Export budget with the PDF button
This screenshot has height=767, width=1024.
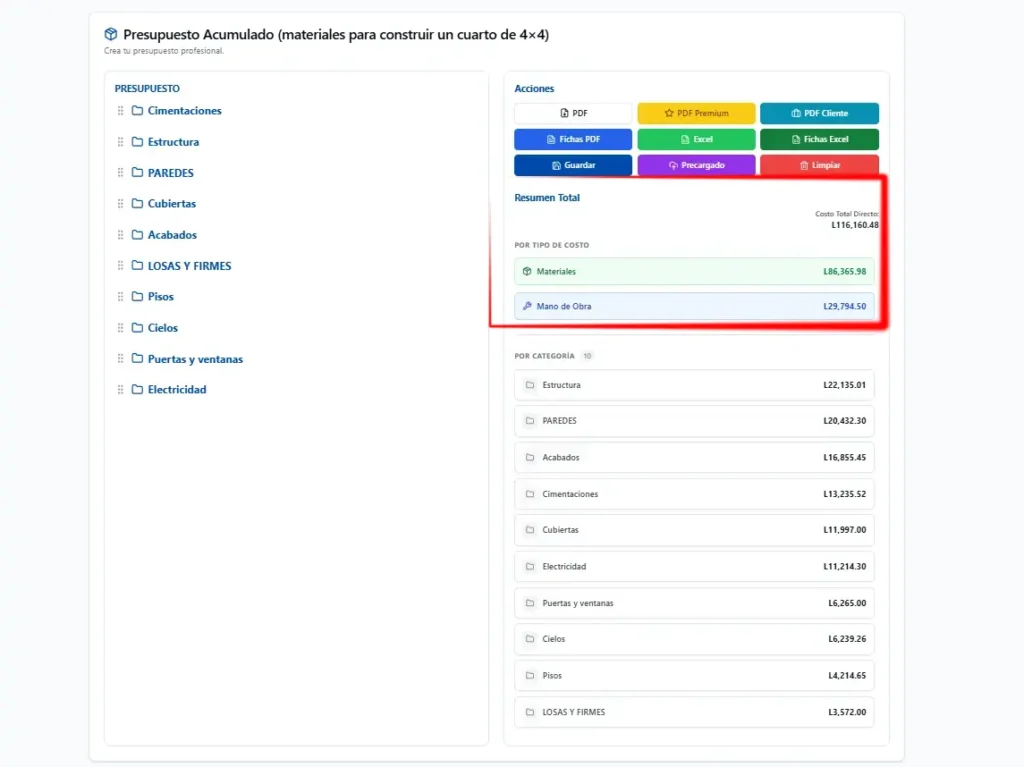pos(573,114)
